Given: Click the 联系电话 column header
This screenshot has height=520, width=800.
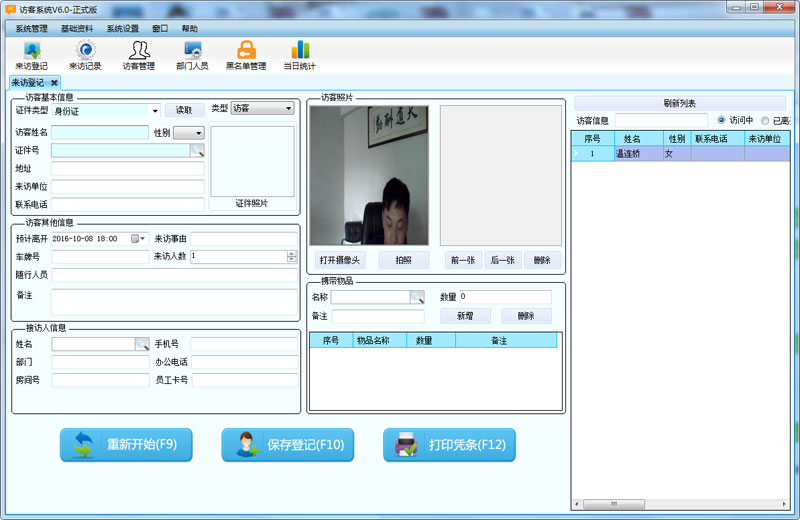Looking at the screenshot, I should click(717, 139).
